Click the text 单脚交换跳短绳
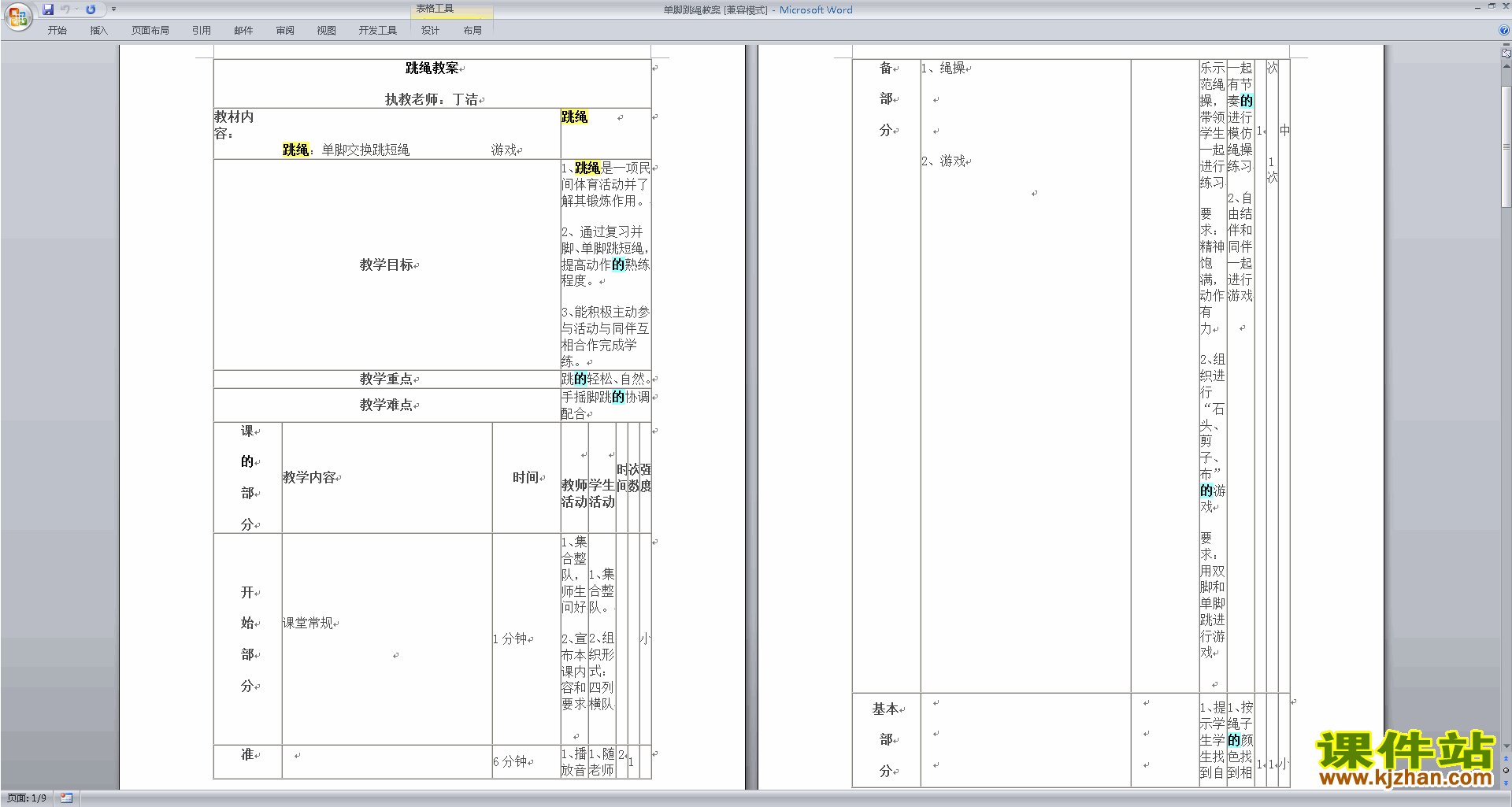Image resolution: width=1512 pixels, height=807 pixels. coord(365,150)
